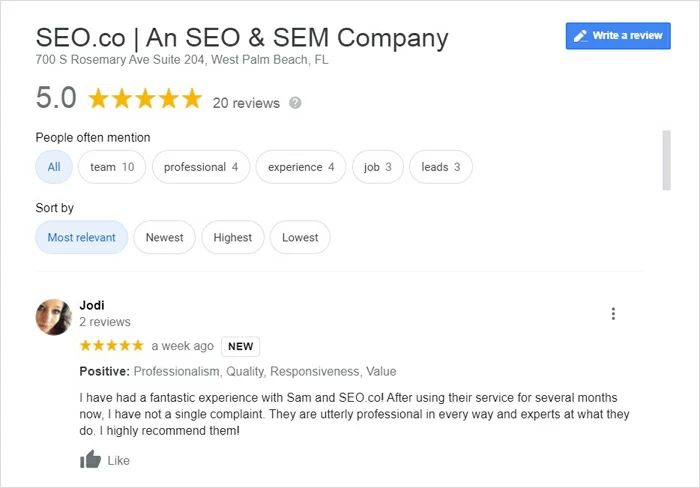Sort reviews by Most relevant
The image size is (700, 488).
click(x=82, y=237)
